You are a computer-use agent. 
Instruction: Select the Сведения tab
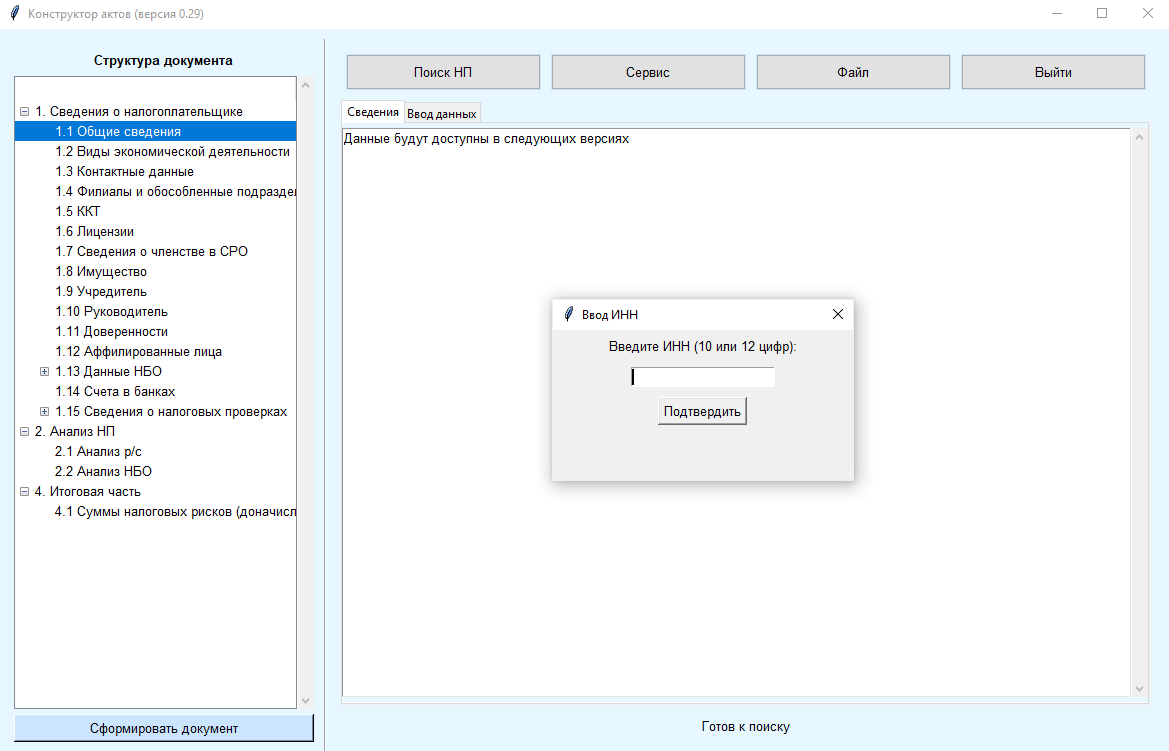pos(373,112)
